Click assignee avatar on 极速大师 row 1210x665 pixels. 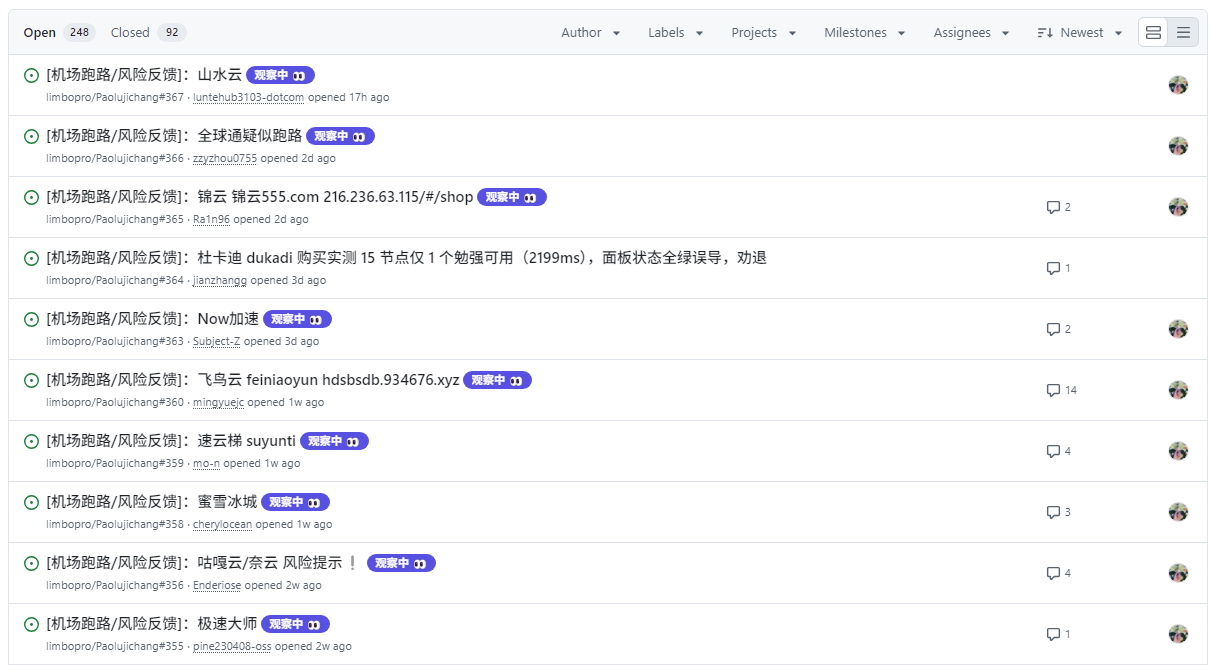click(1178, 634)
